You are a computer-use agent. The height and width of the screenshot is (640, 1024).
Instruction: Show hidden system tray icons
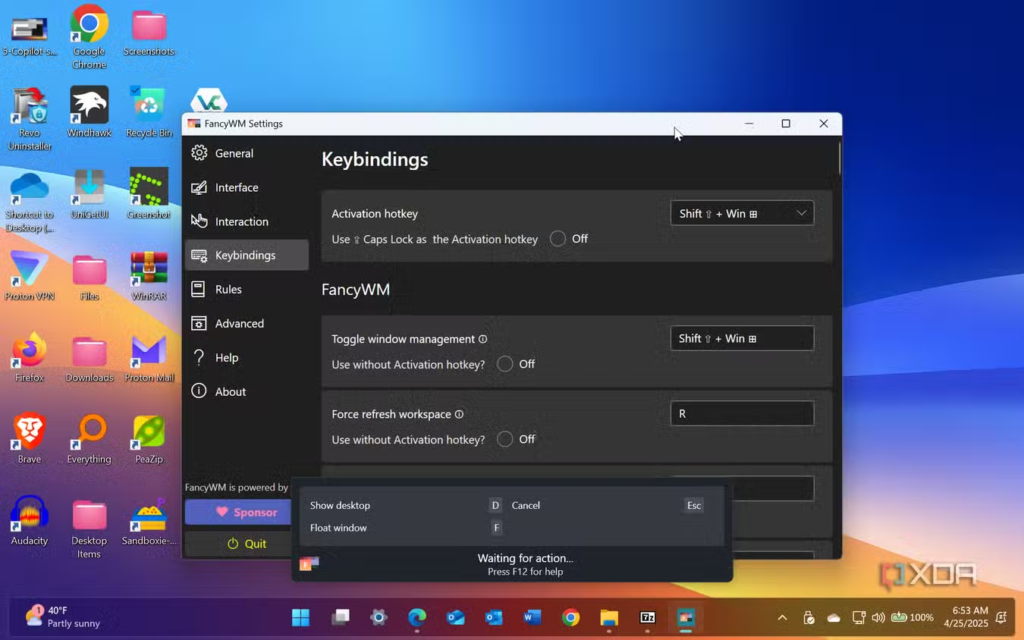[x=782, y=617]
